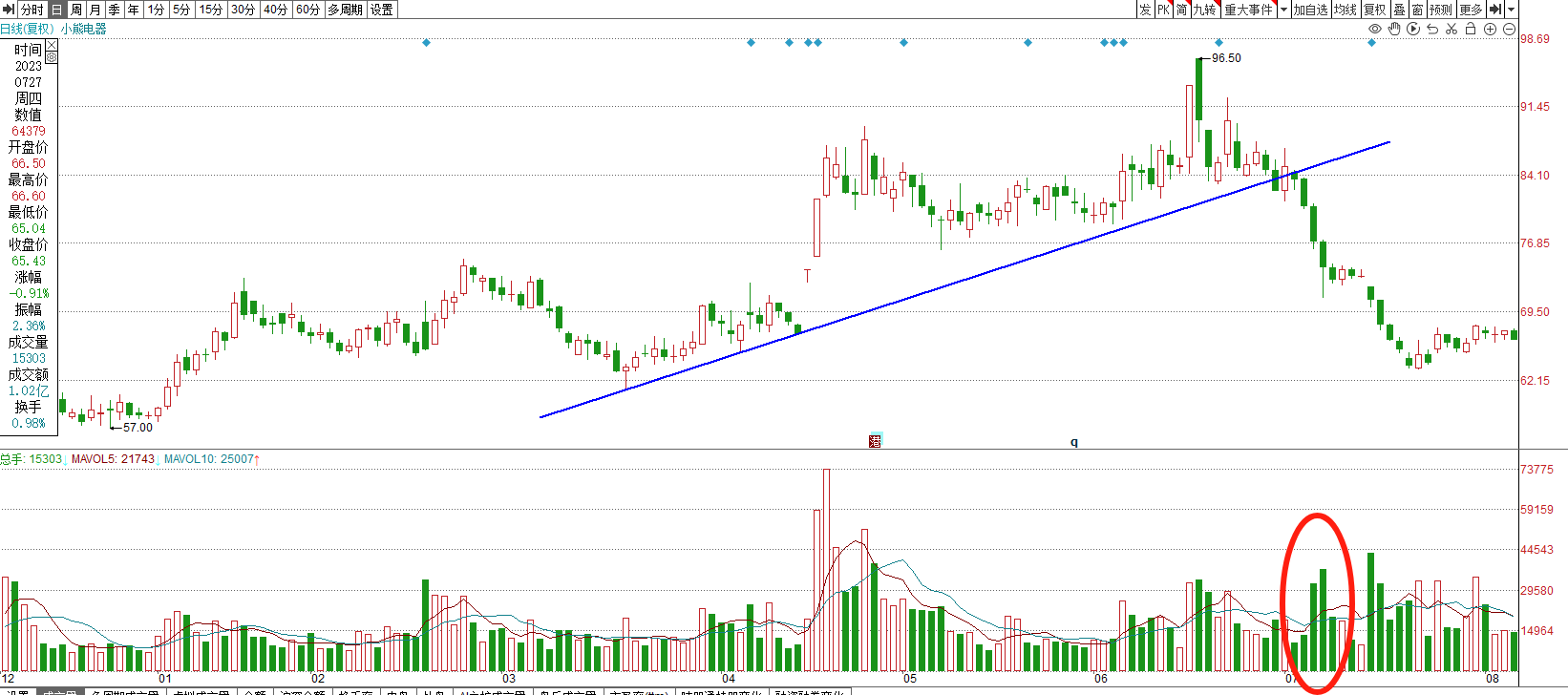
Task: Expand the dropdown next to 重大事件
Action: [1283, 10]
